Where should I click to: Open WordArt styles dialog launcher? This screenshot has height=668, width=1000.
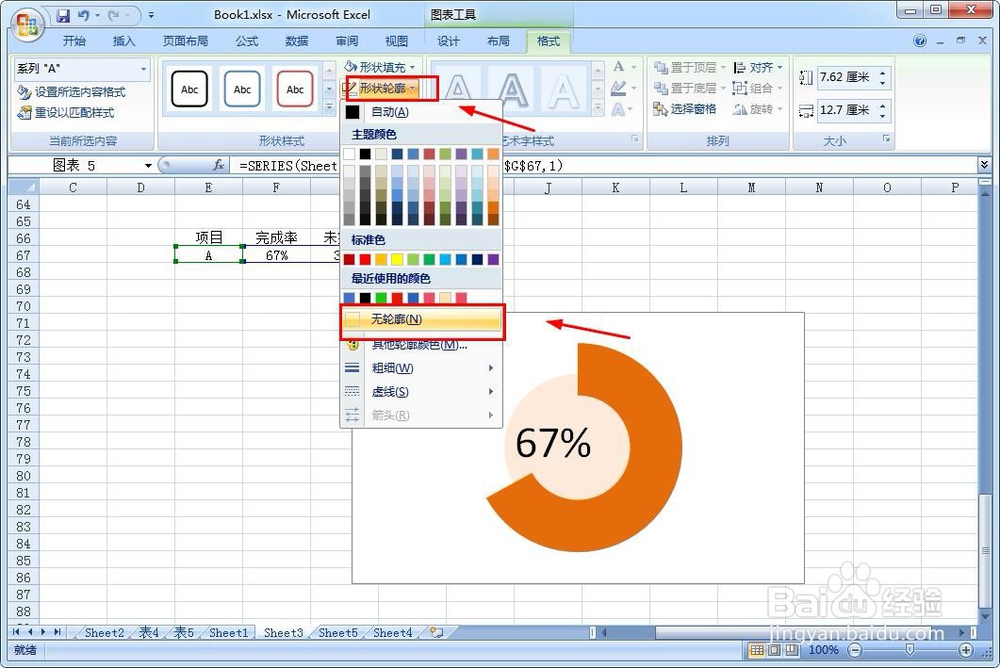(635, 138)
